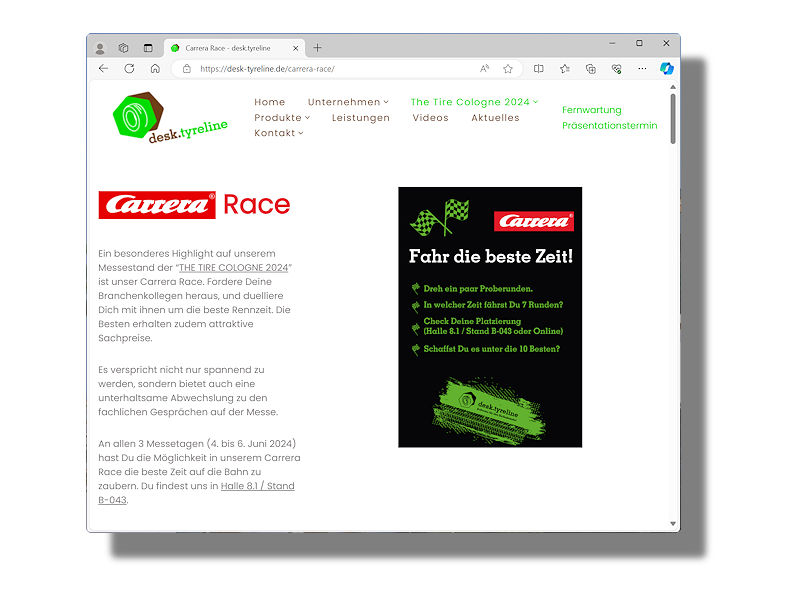Open the Fahr die beste Zeit poster image
The height and width of the screenshot is (600, 800).
(x=490, y=317)
